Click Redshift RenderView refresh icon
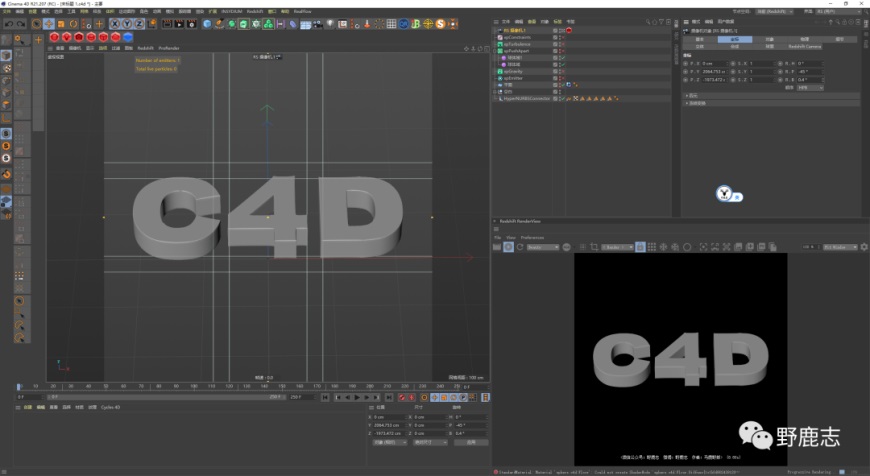 [x=520, y=247]
